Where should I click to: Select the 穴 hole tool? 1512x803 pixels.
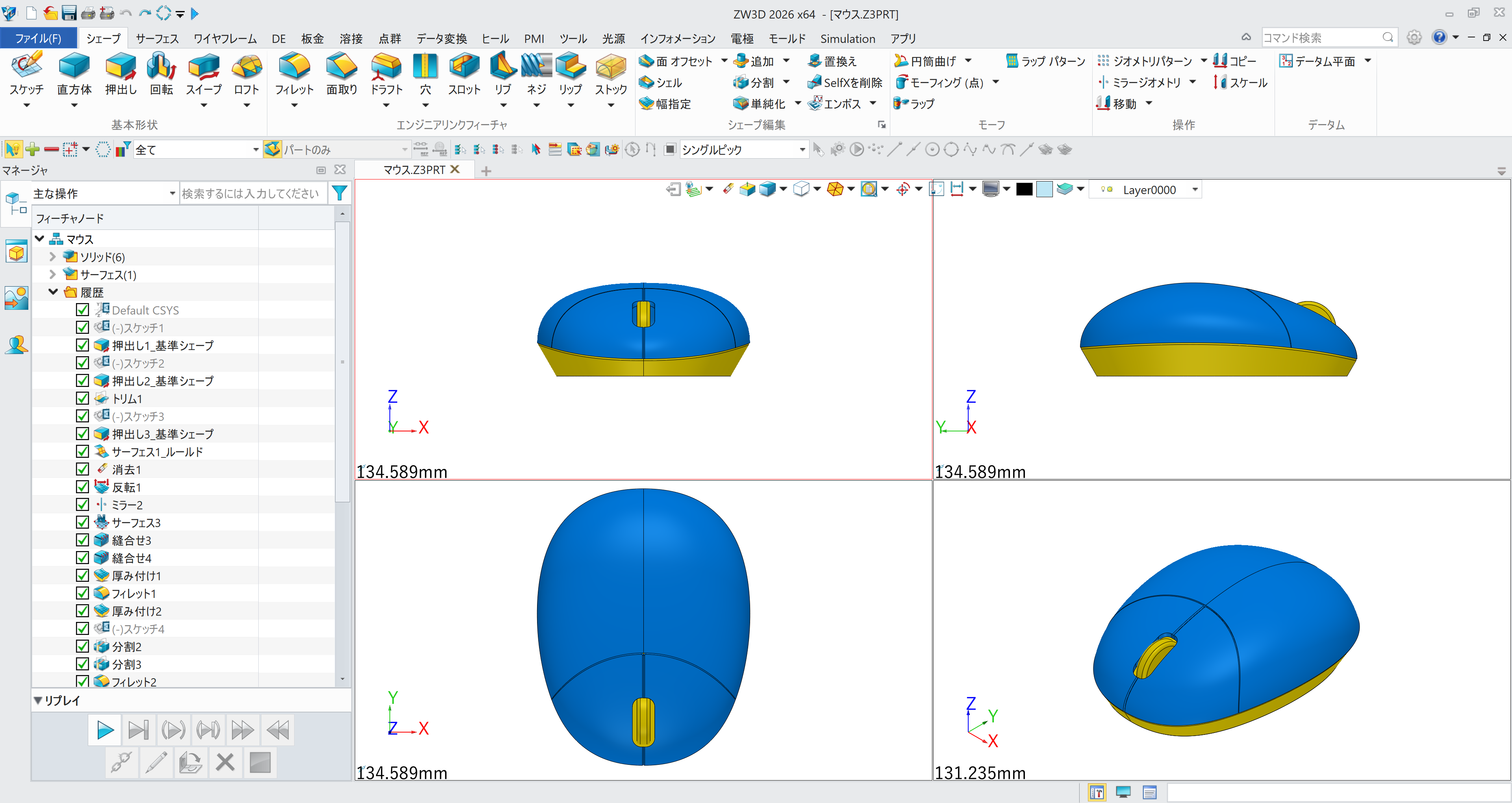(425, 74)
